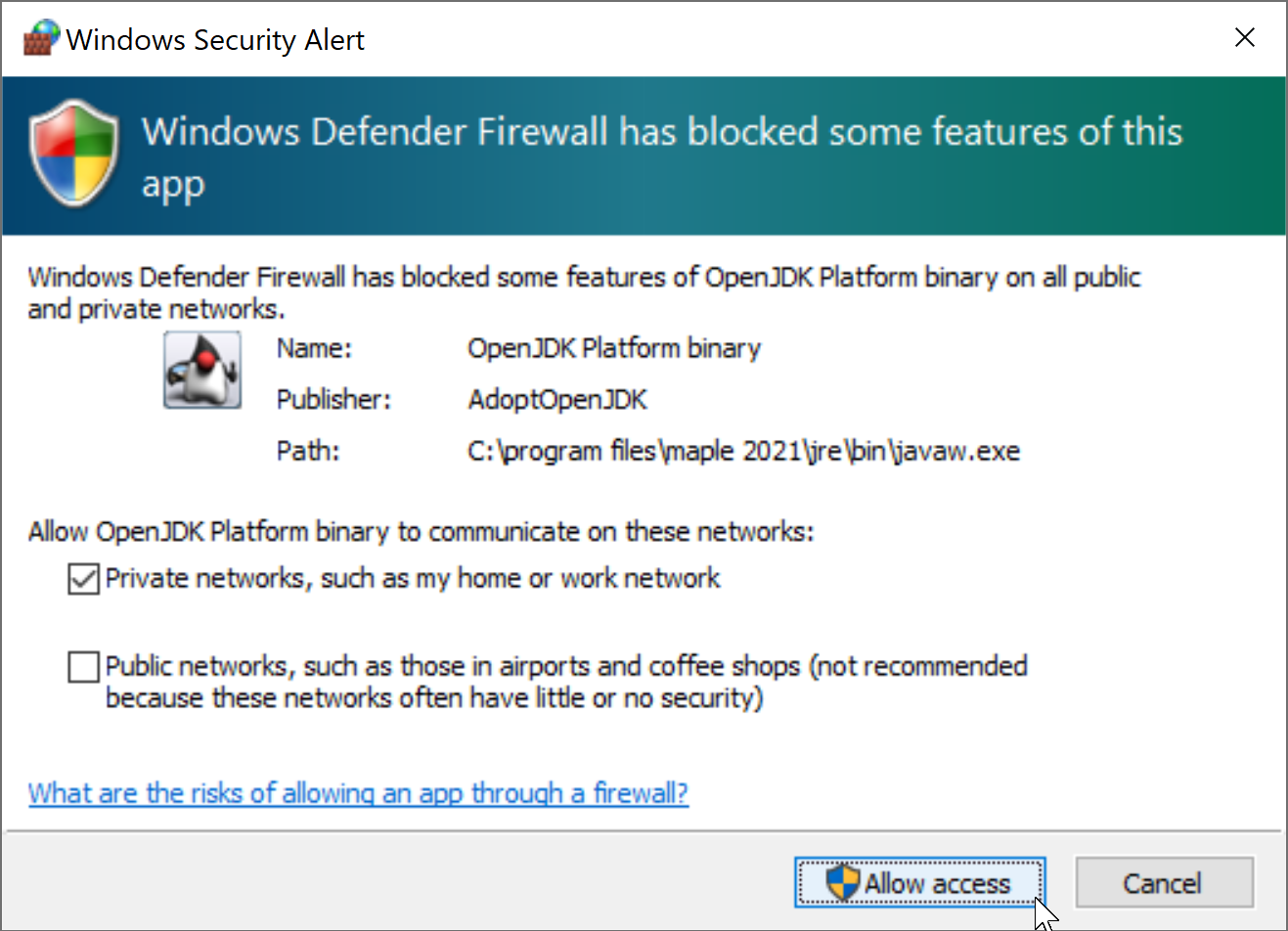The width and height of the screenshot is (1288, 931).
Task: Click the Private networks option label text
Action: (412, 579)
